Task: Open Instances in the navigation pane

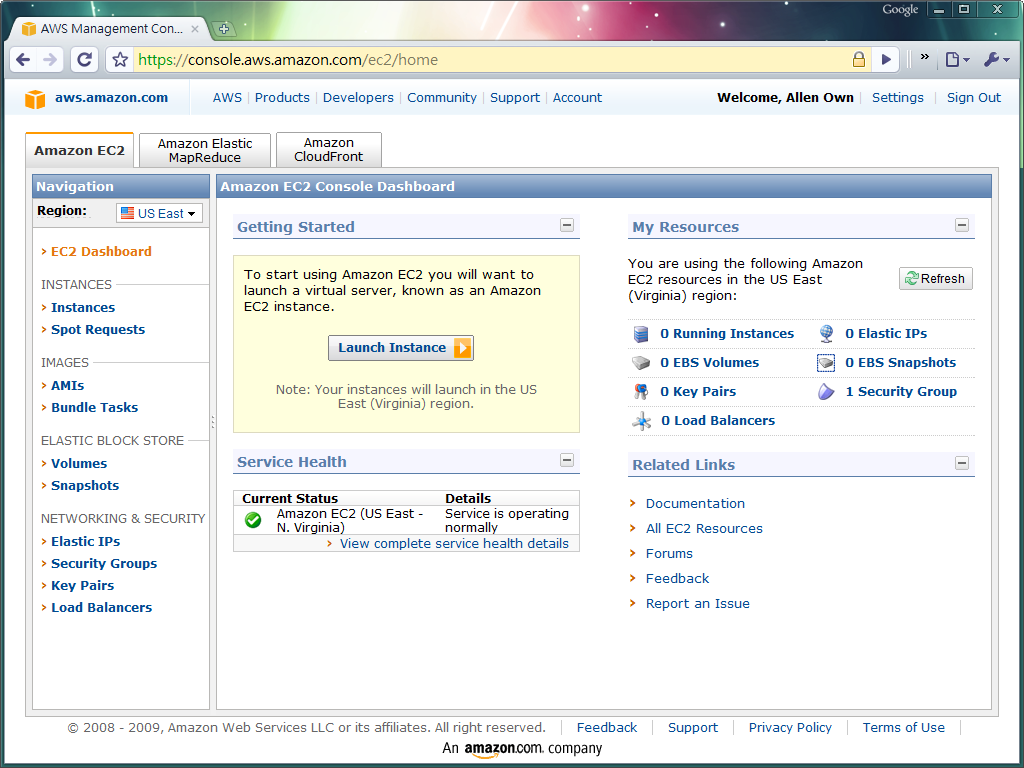Action: click(x=83, y=308)
